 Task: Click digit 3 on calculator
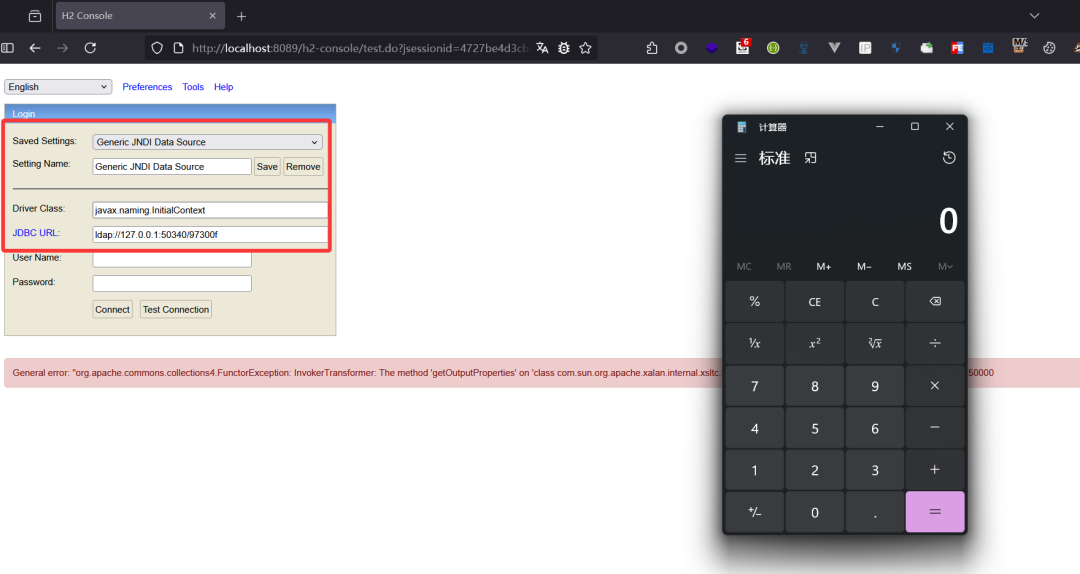coord(875,470)
